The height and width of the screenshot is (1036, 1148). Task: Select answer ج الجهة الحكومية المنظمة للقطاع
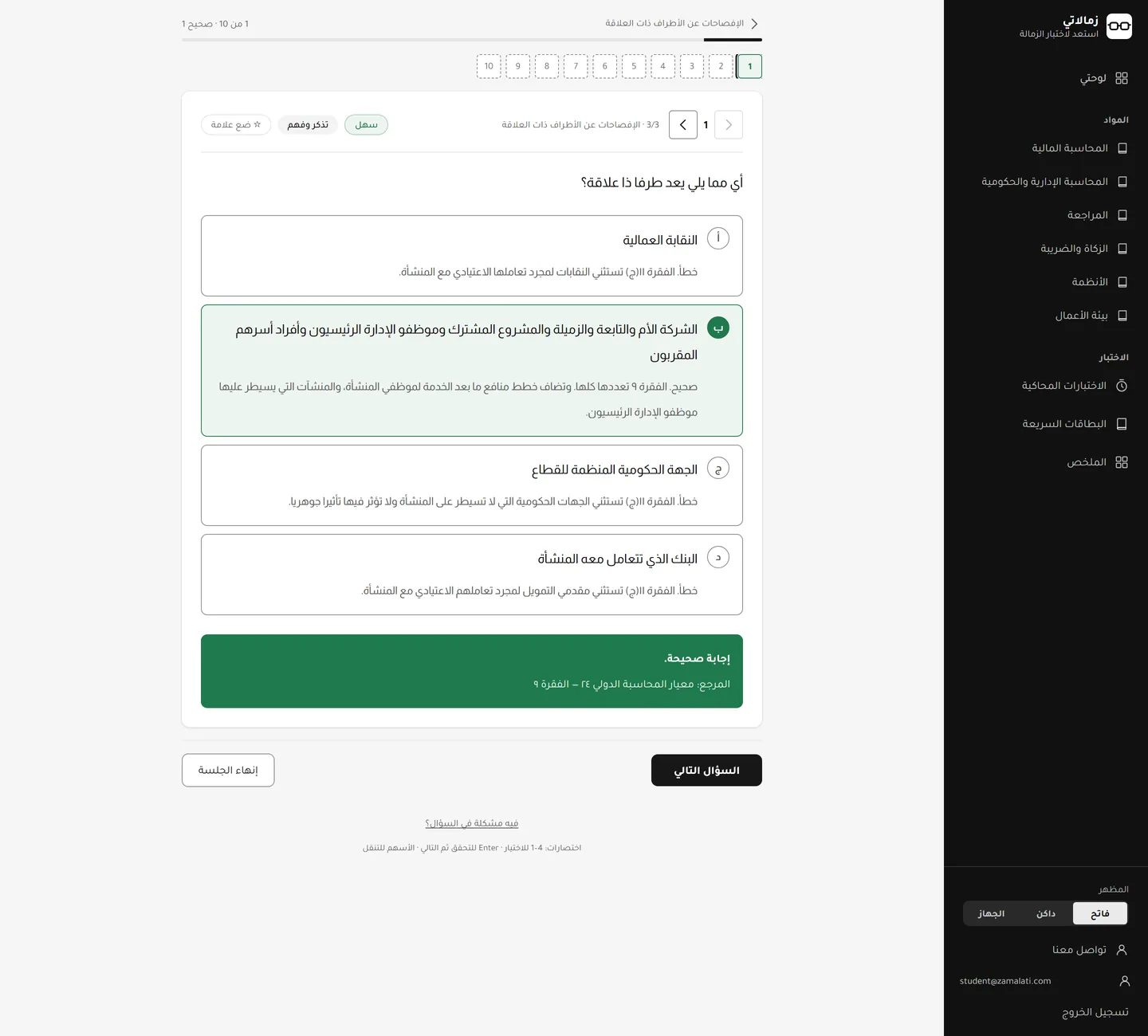tap(472, 485)
